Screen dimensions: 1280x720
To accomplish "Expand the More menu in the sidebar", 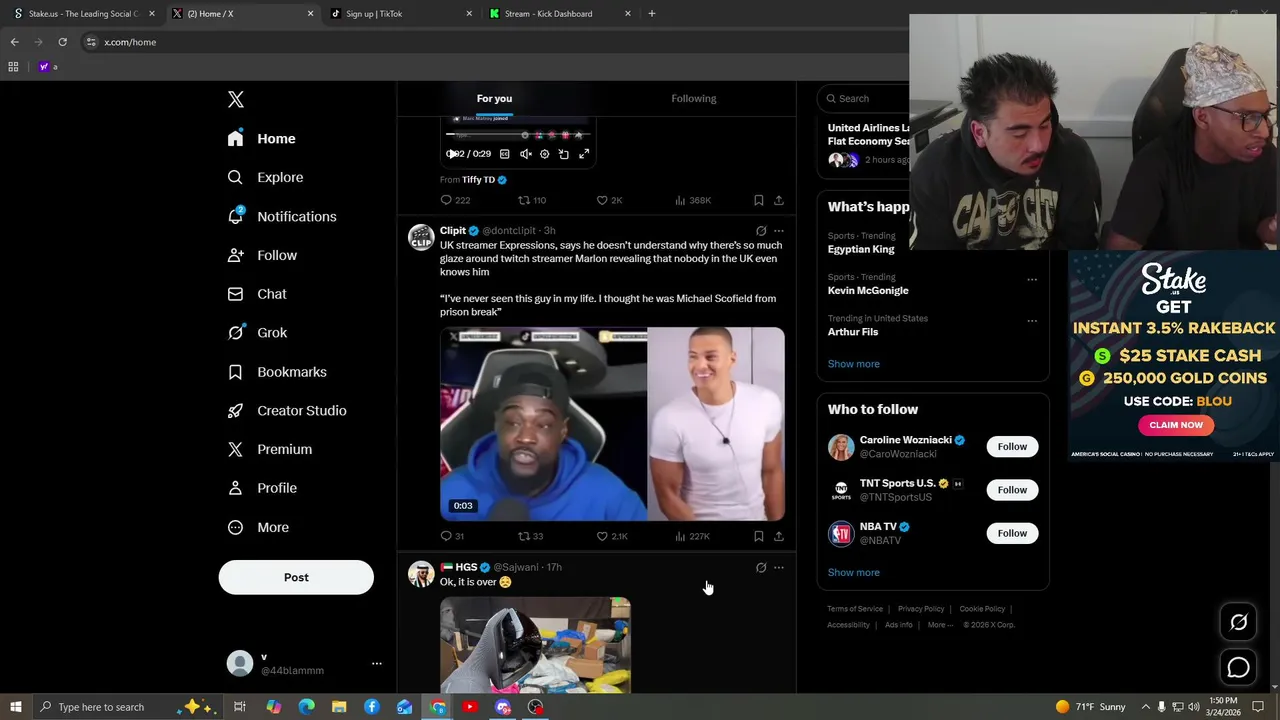I will 258,527.
